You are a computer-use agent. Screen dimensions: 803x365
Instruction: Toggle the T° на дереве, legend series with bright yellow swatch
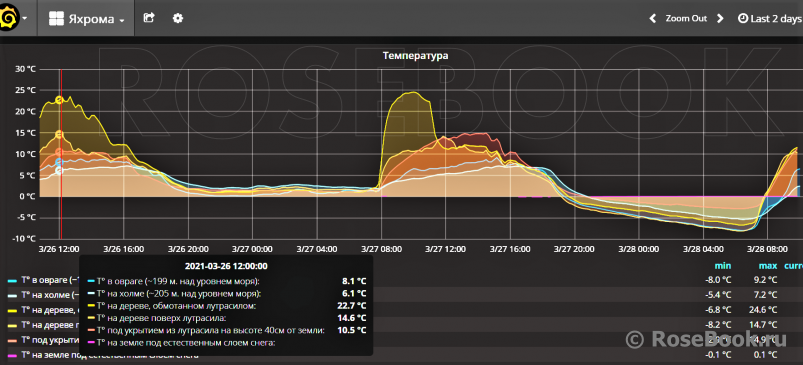(x=50, y=310)
